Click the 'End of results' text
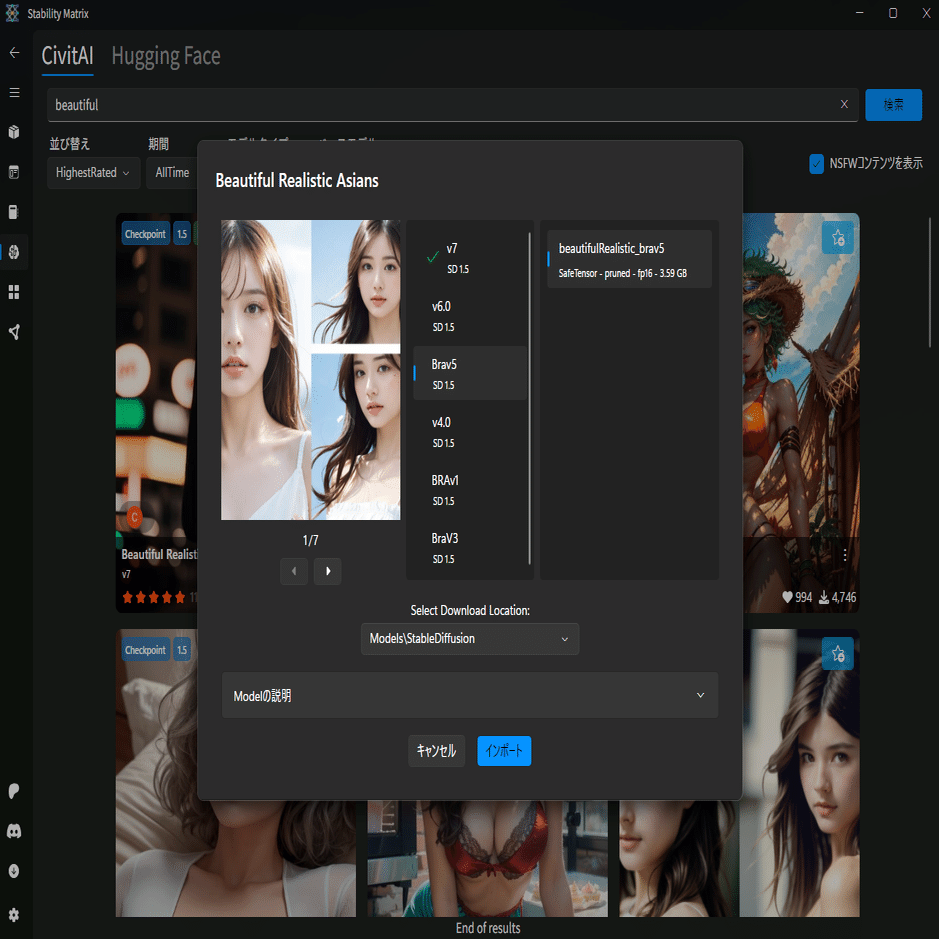Screen dimensions: 939x939 point(488,928)
